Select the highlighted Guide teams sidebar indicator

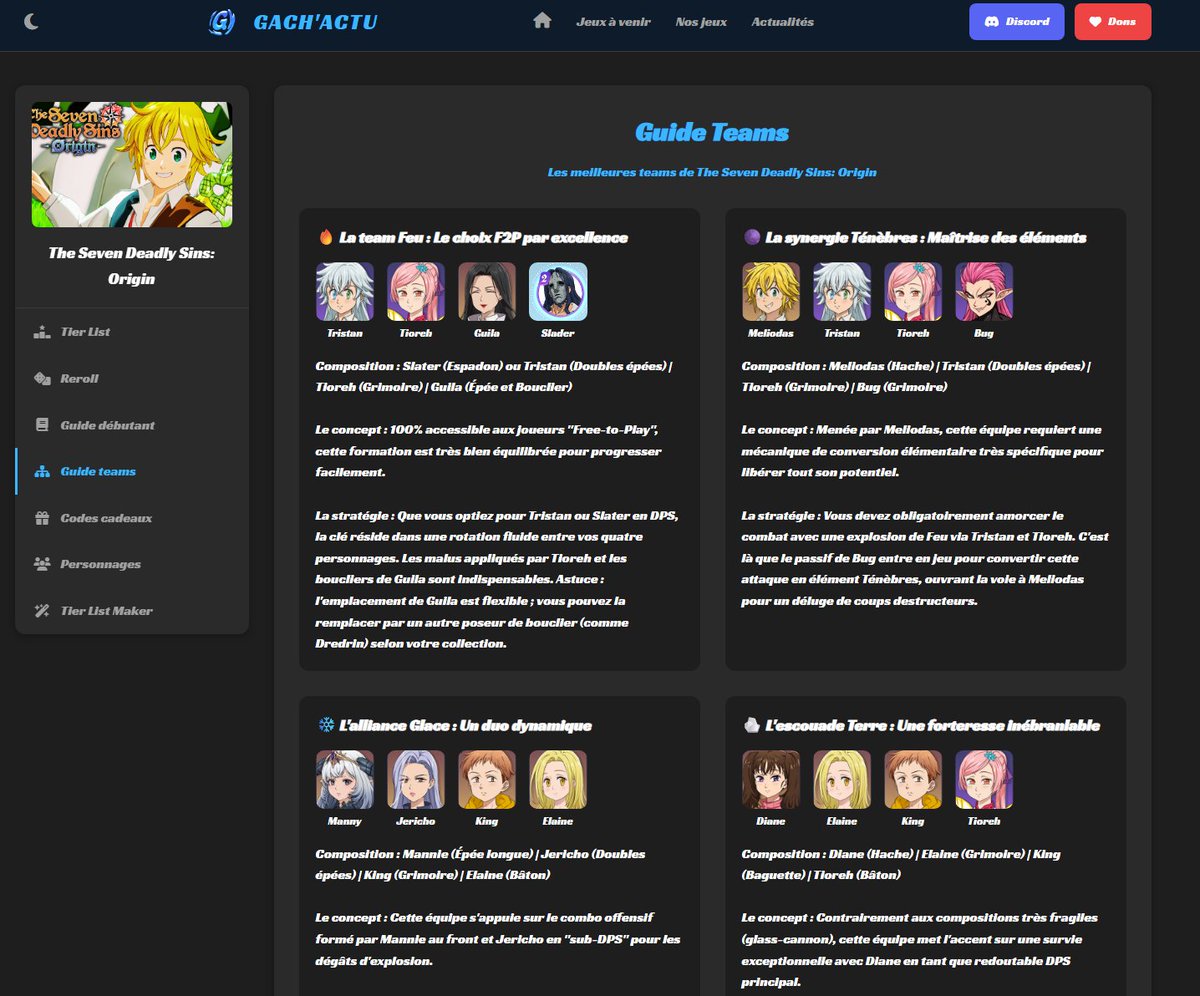click(x=14, y=470)
